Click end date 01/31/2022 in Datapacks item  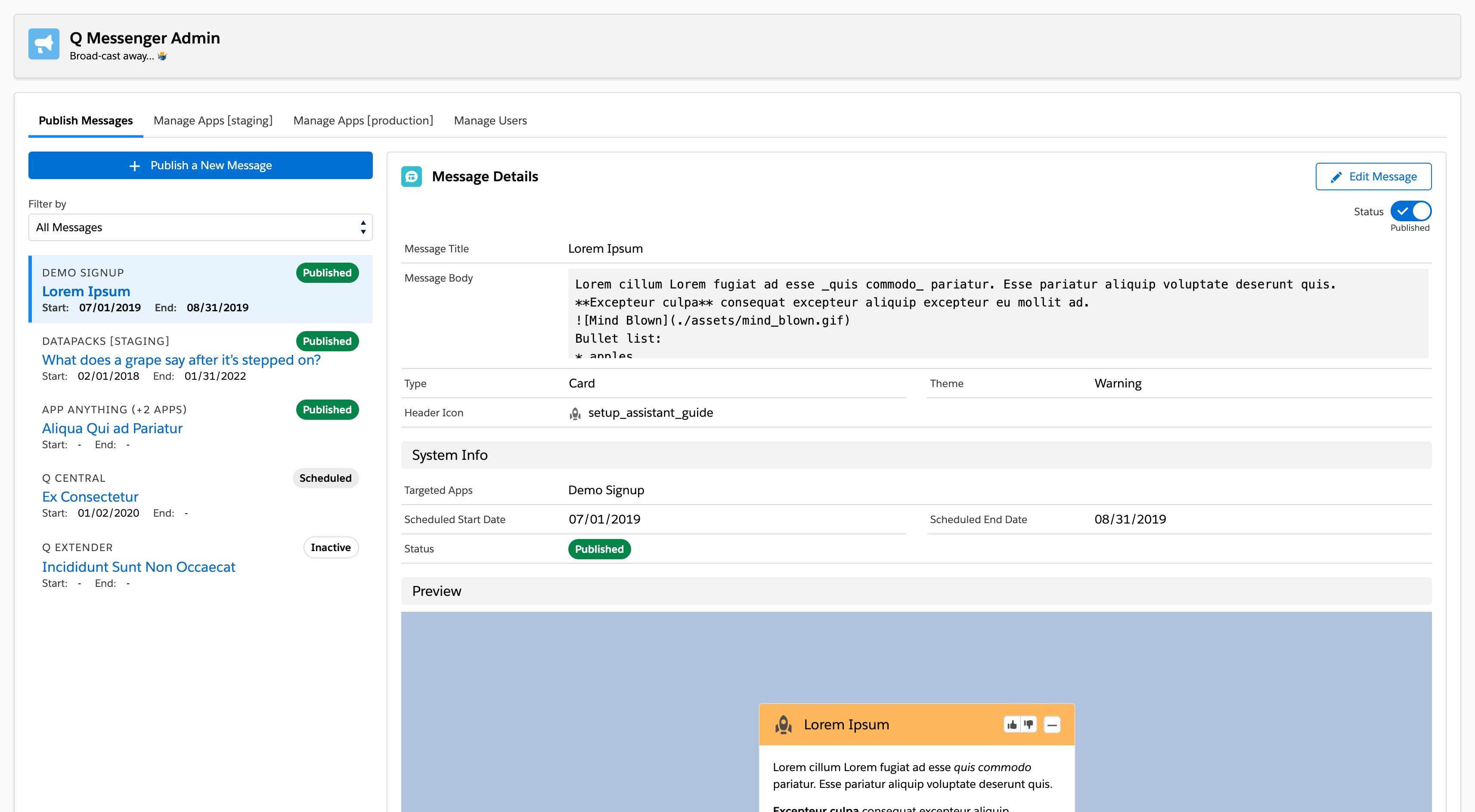click(215, 376)
